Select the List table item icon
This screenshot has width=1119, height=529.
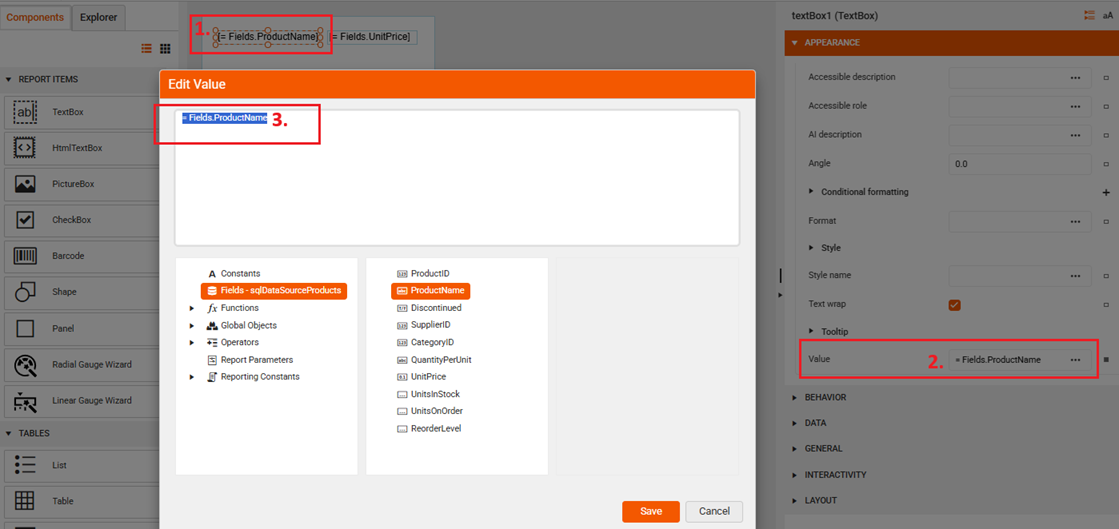click(25, 465)
